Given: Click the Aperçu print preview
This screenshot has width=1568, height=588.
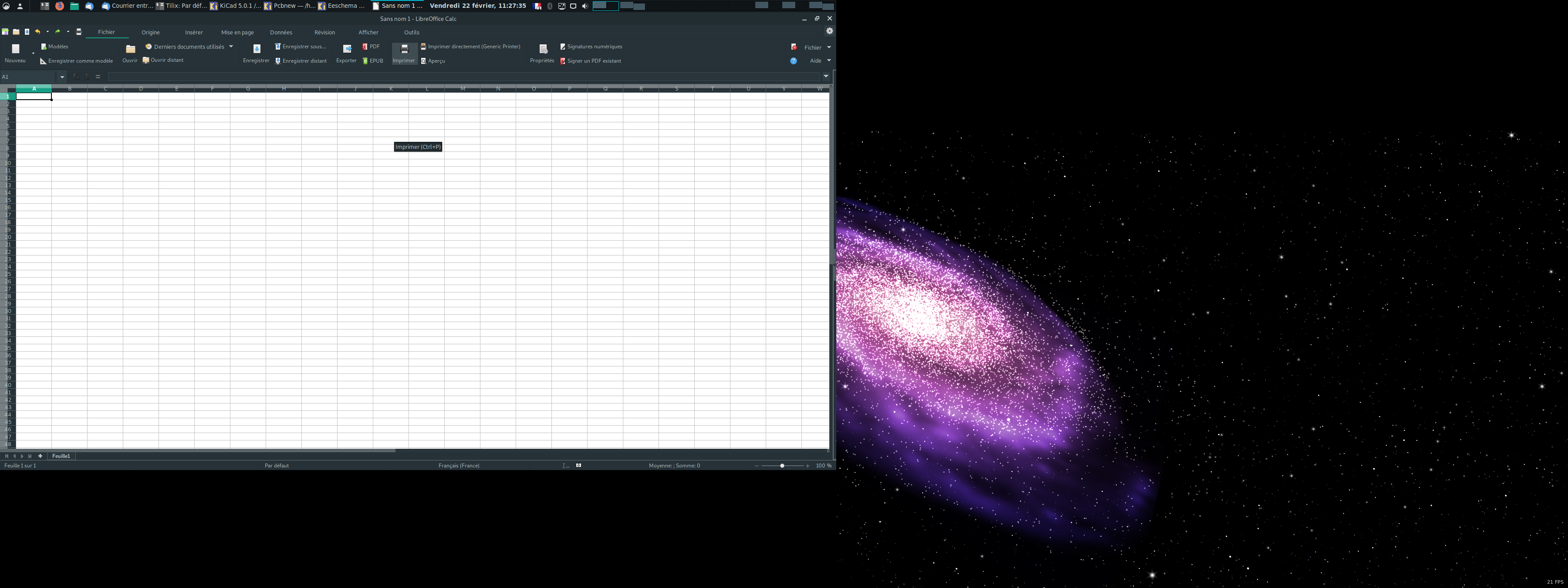Looking at the screenshot, I should click(x=433, y=61).
